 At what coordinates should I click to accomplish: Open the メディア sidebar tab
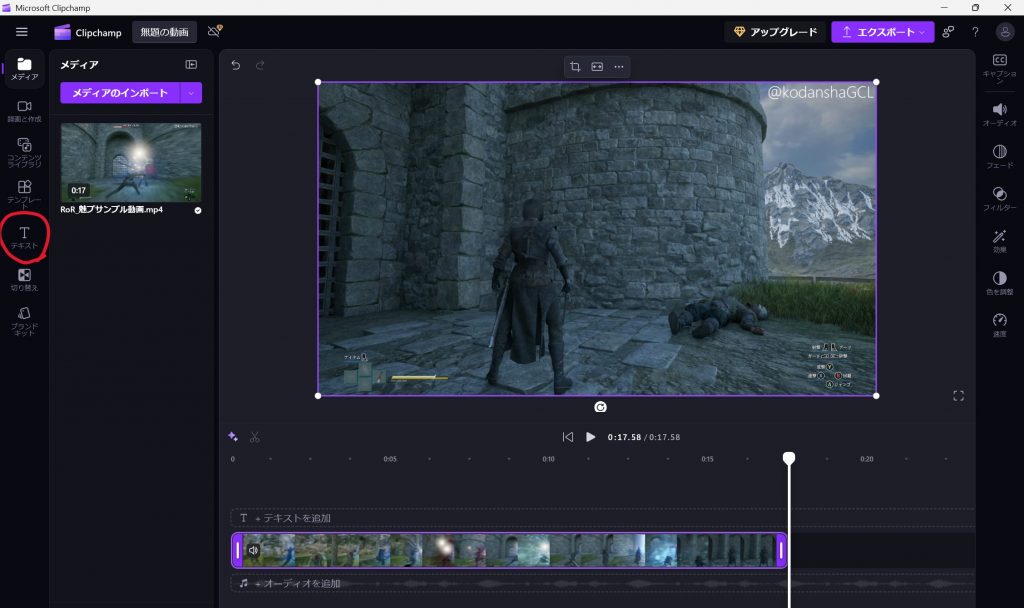coord(24,69)
